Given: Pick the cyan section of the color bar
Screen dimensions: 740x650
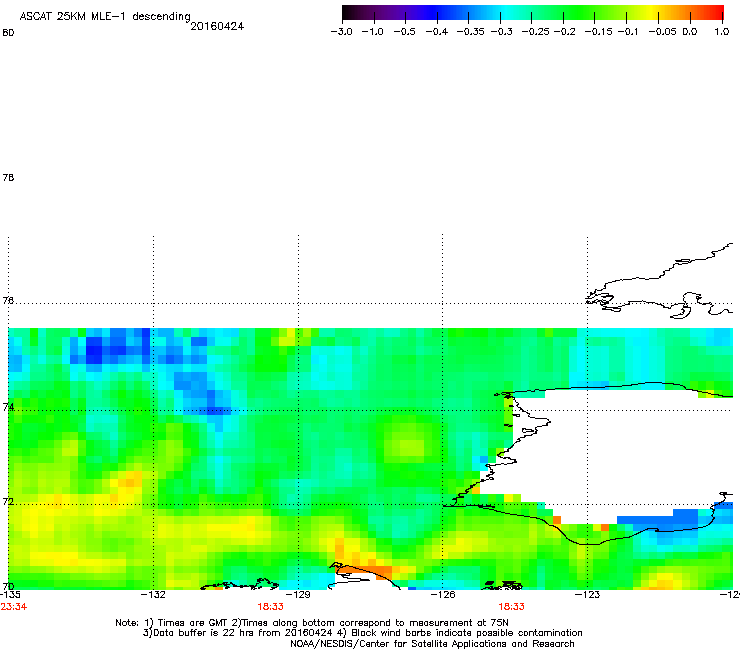Looking at the screenshot, I should pyautogui.click(x=507, y=13).
